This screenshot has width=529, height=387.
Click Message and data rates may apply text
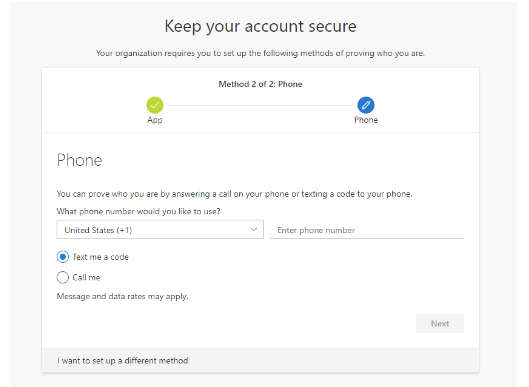122,297
